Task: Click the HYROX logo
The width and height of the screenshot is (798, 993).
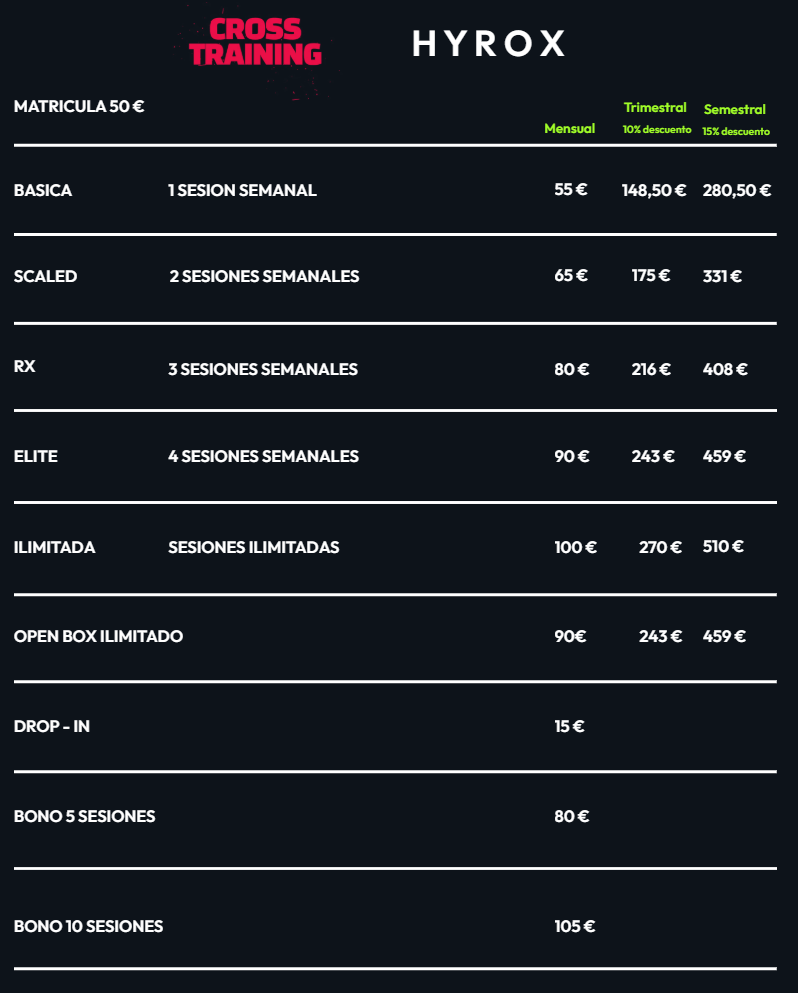Action: click(488, 44)
